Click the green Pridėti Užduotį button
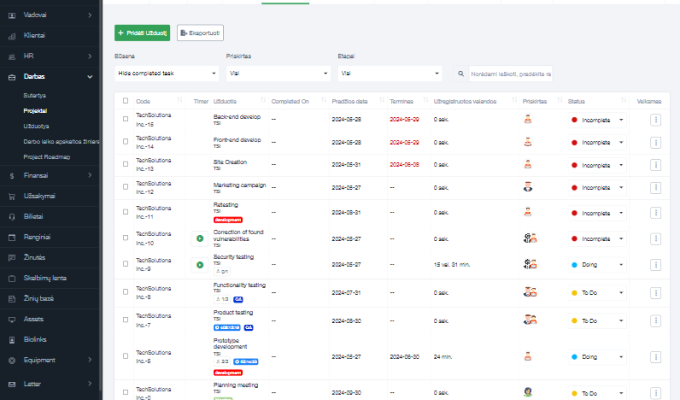Image resolution: width=680 pixels, height=400 pixels. [142, 33]
